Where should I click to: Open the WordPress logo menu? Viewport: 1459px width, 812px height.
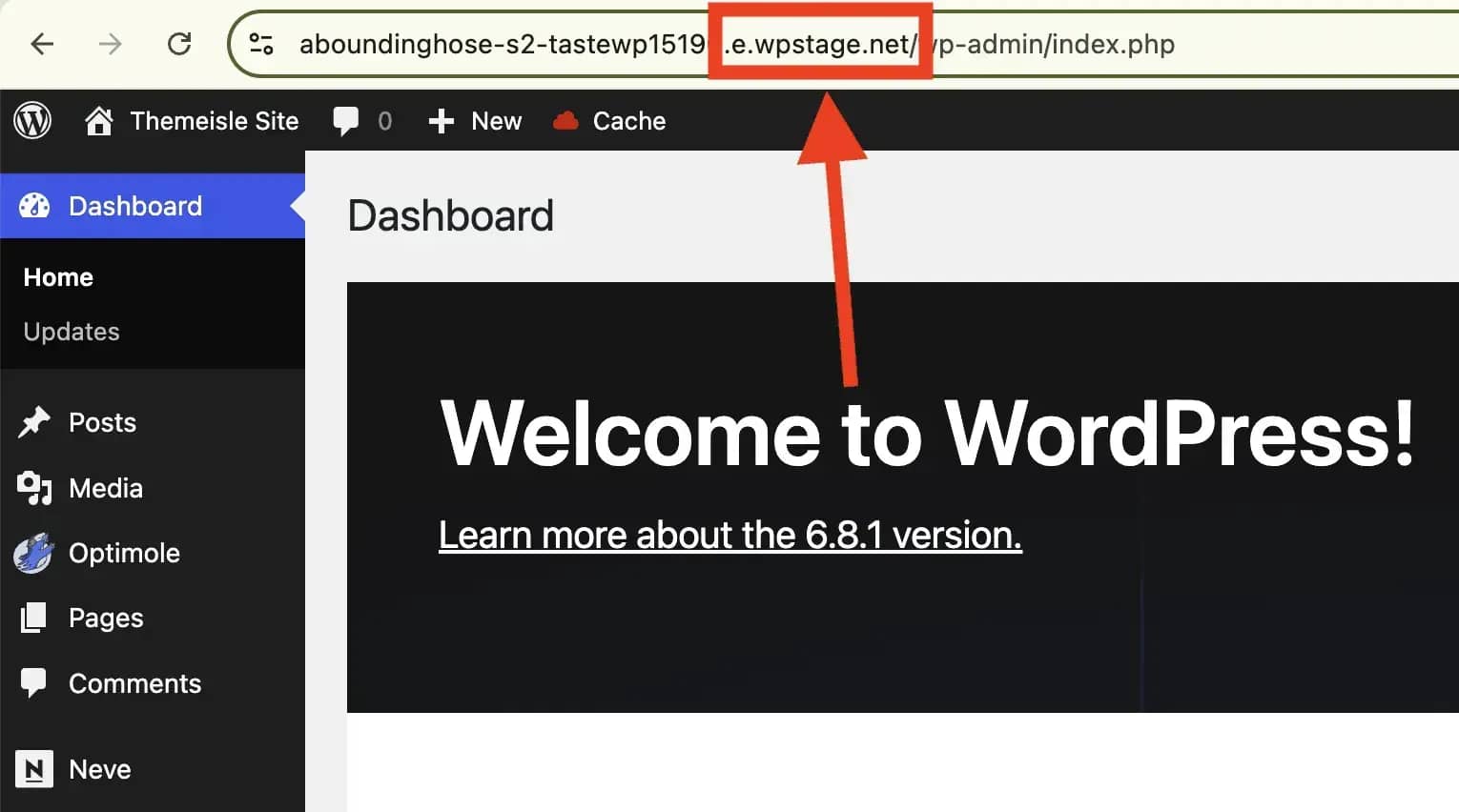click(x=32, y=121)
